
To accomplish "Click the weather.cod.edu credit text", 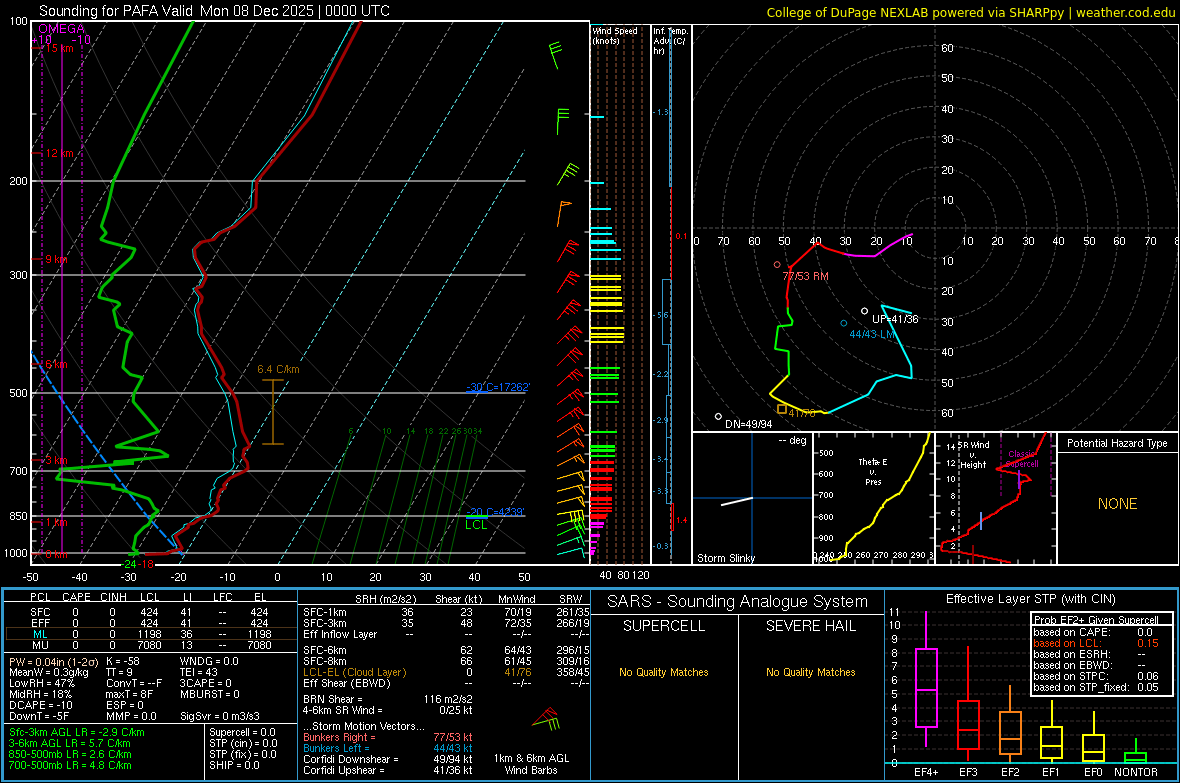I will point(1125,12).
